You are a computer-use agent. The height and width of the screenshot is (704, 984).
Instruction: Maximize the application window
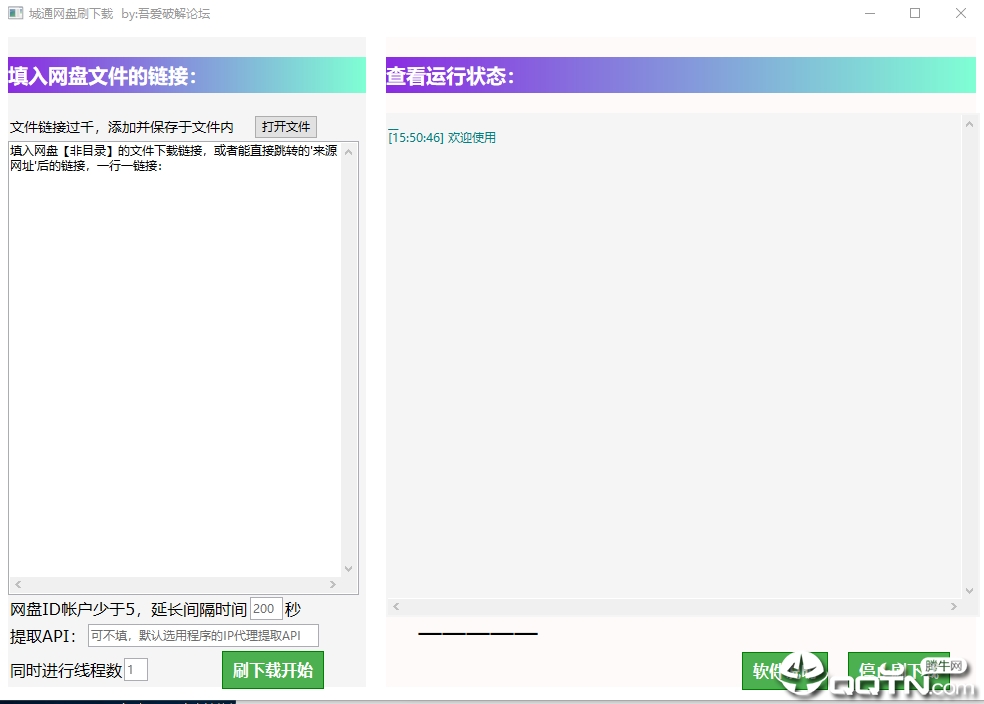[915, 13]
